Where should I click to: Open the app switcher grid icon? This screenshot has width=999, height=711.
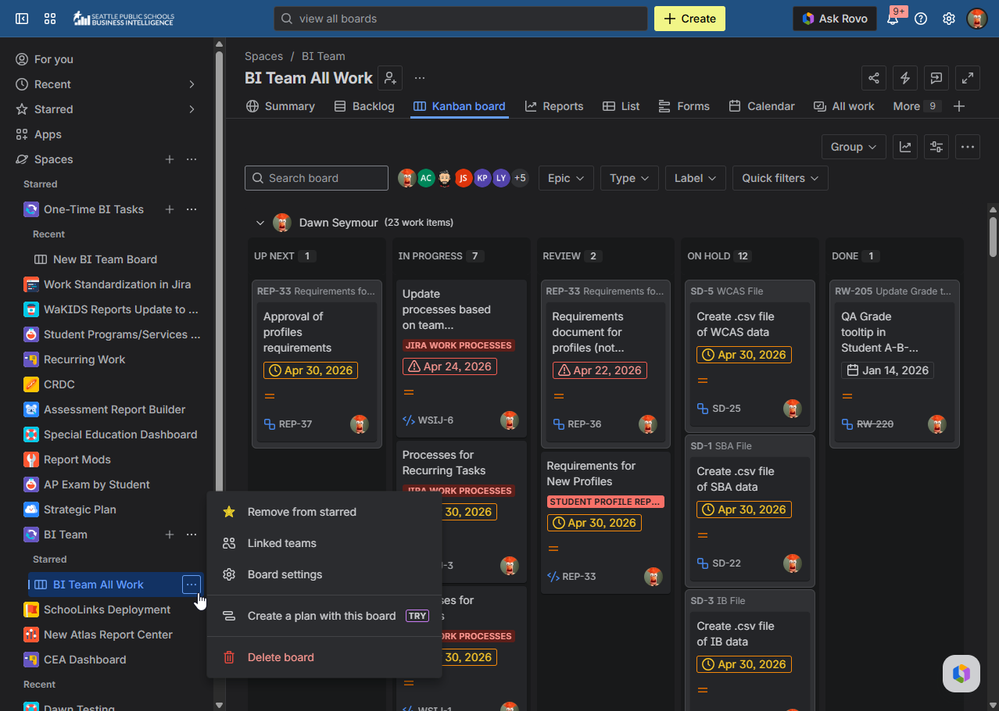[x=50, y=18]
